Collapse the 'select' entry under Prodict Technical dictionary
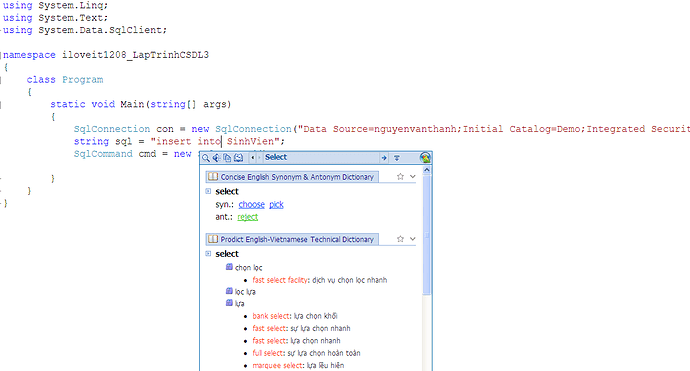The width and height of the screenshot is (690, 371). (x=208, y=253)
